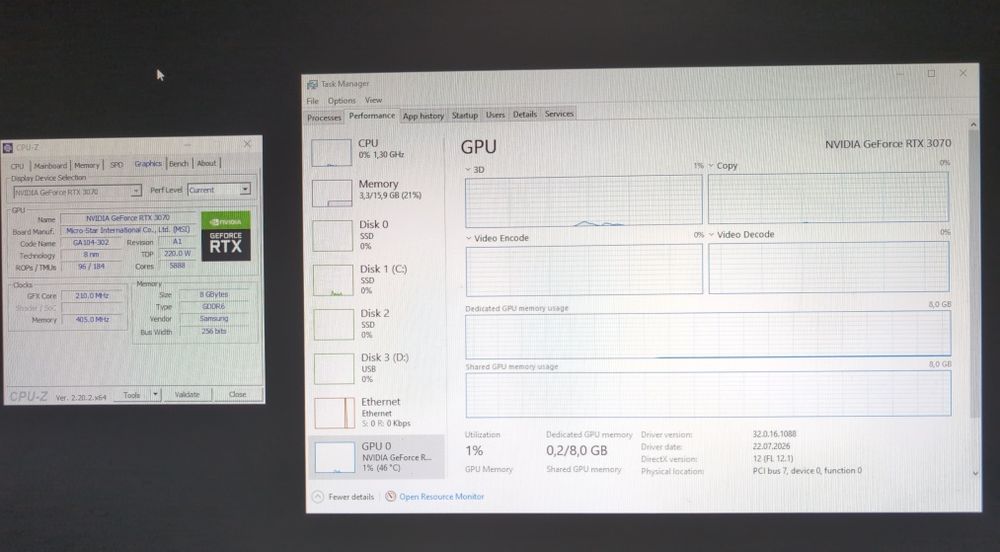Close the CPU-Z window
Screen dimensions: 1000x552
tap(247, 144)
